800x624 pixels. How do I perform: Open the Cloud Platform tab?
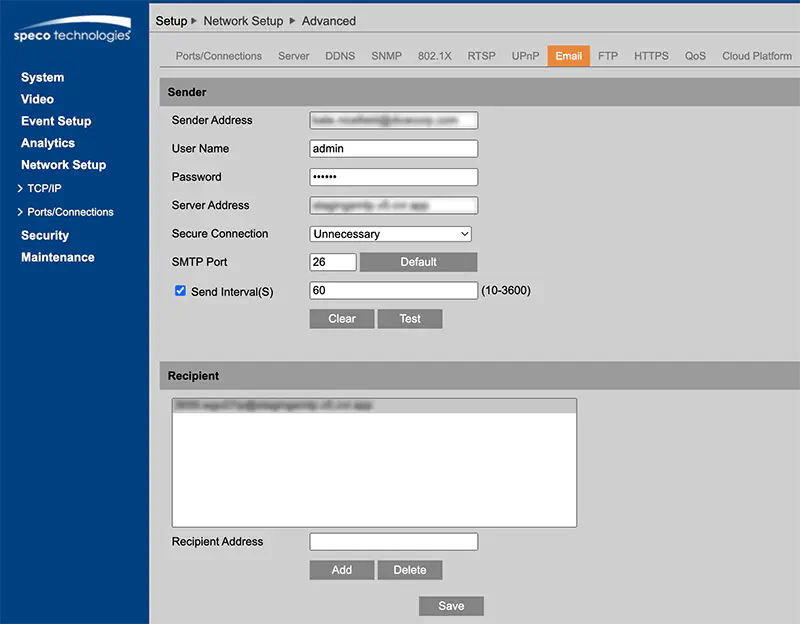click(x=757, y=56)
